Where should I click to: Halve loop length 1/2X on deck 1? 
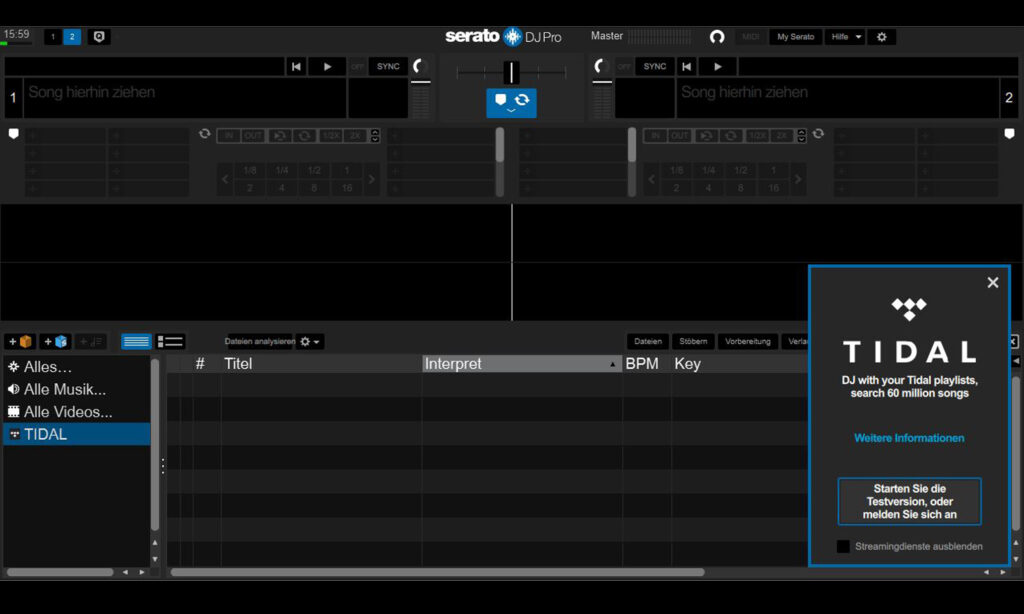[330, 136]
